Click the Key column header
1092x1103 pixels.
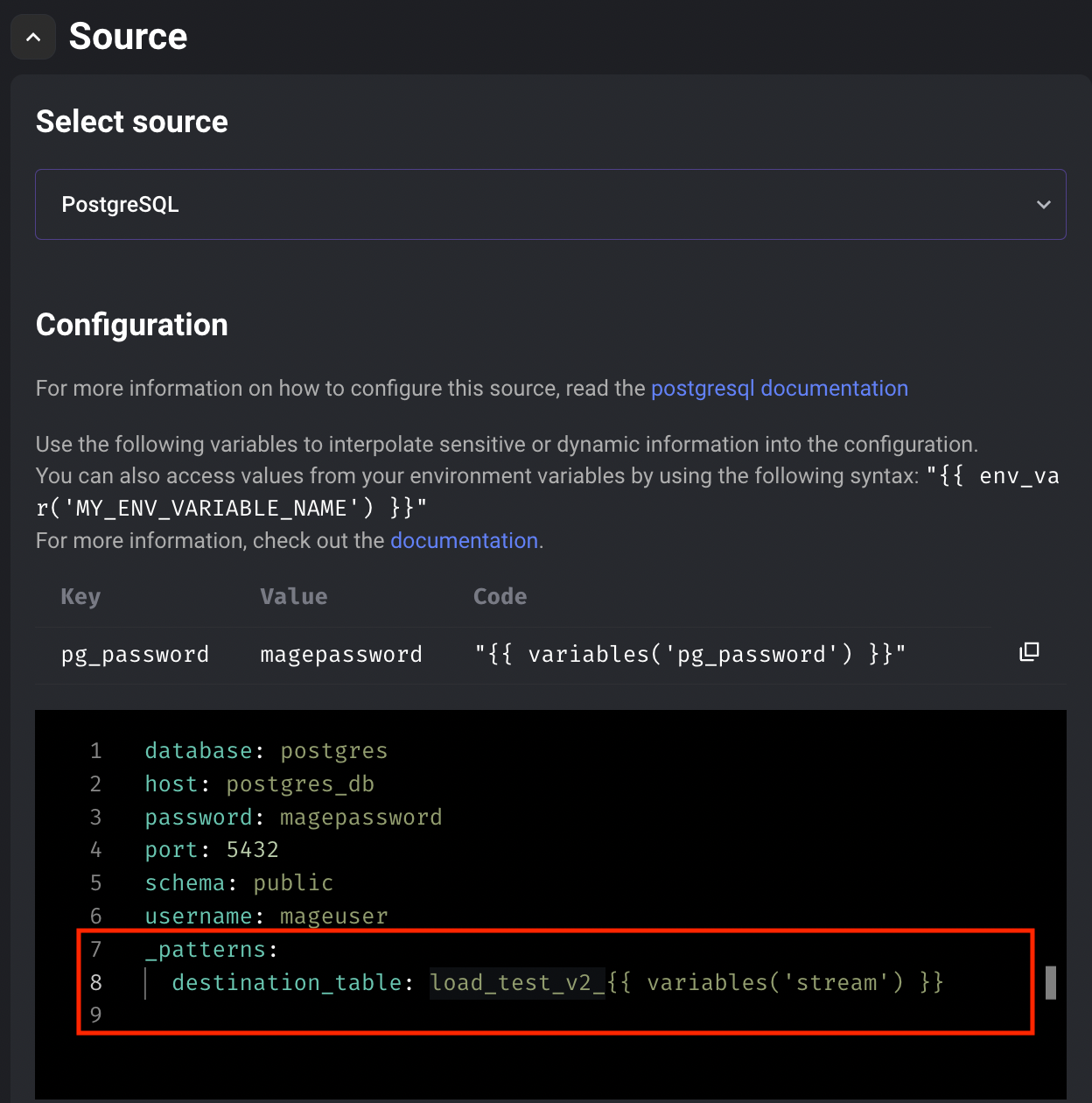[80, 597]
